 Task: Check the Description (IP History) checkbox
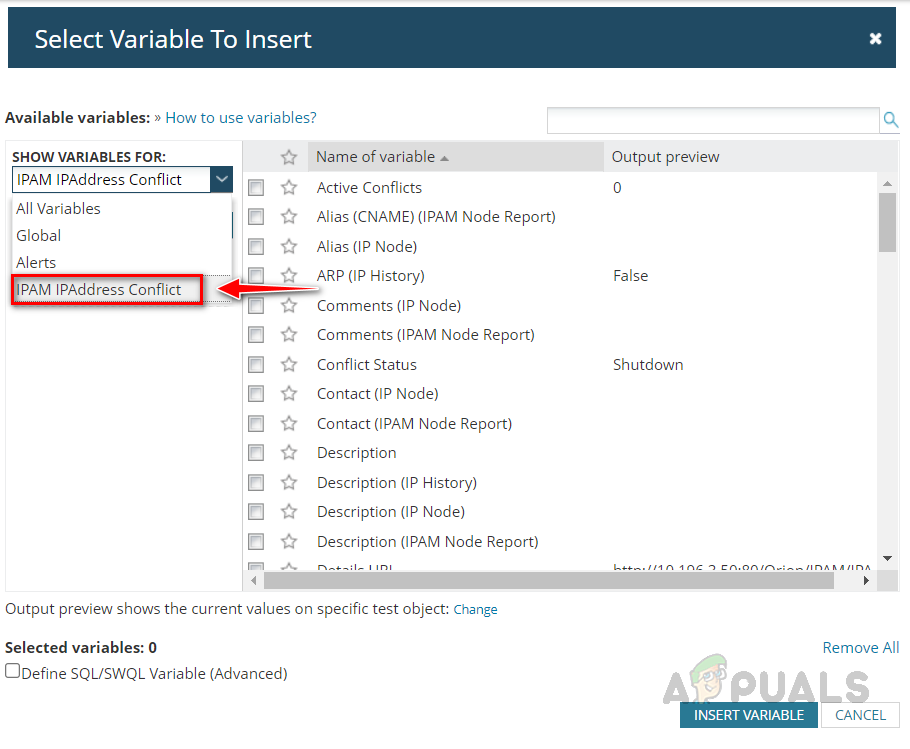(256, 483)
